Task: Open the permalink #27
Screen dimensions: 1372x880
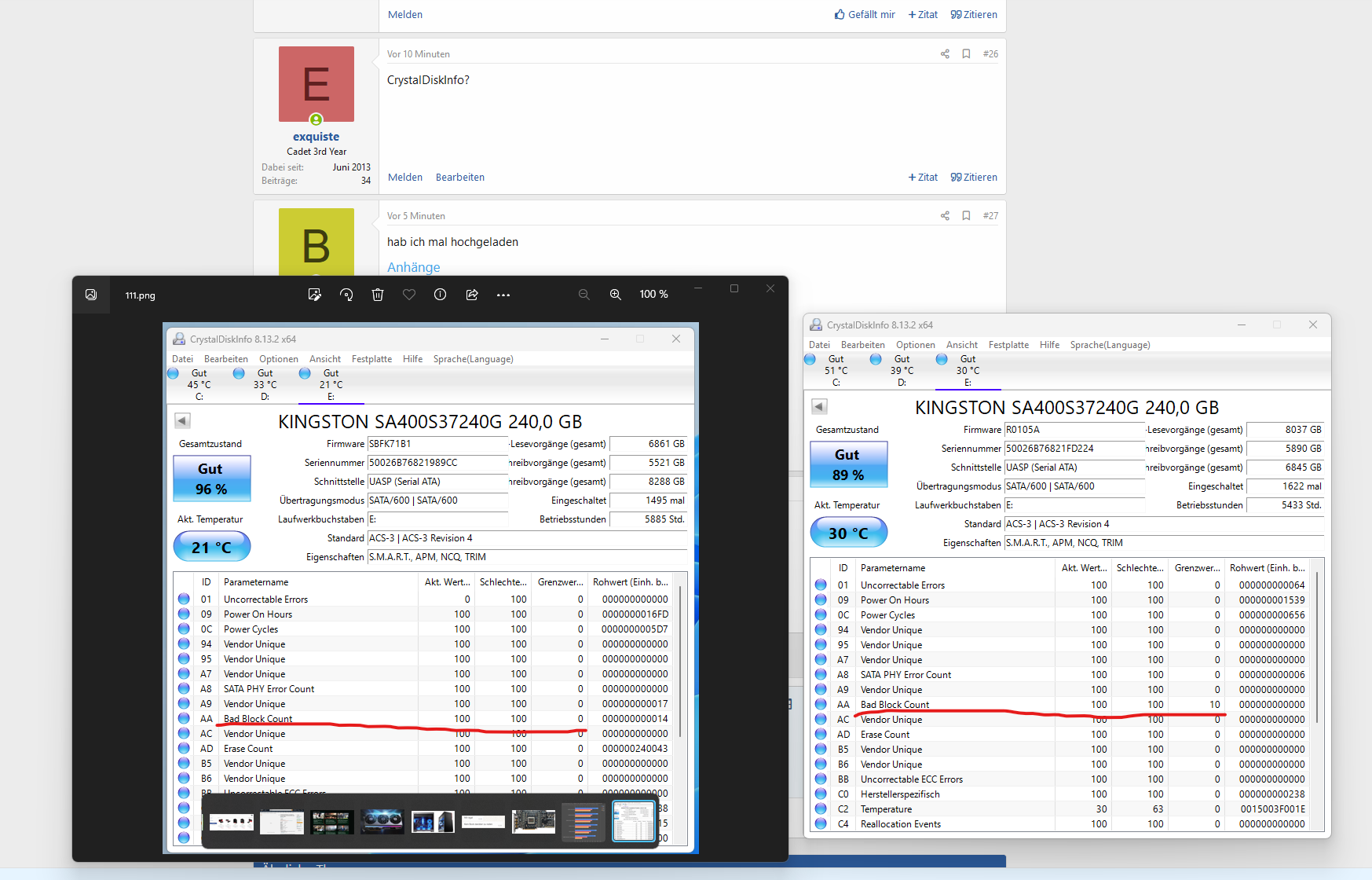Action: (x=990, y=216)
